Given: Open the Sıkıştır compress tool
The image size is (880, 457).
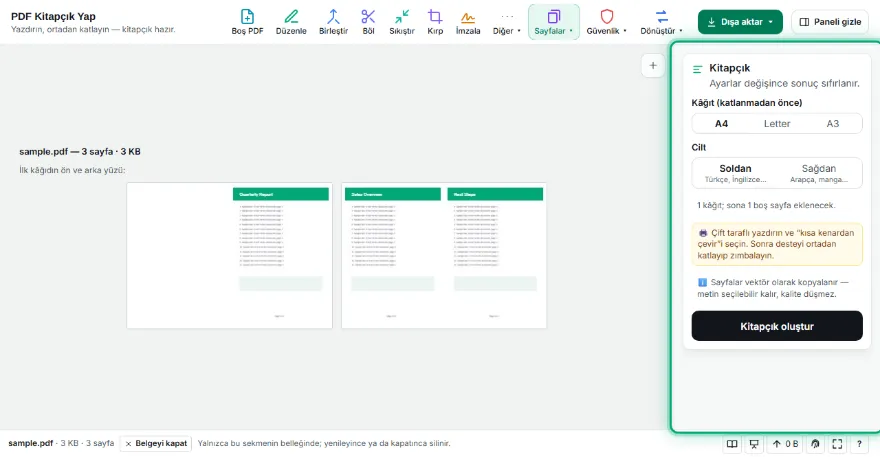Looking at the screenshot, I should pos(402,22).
